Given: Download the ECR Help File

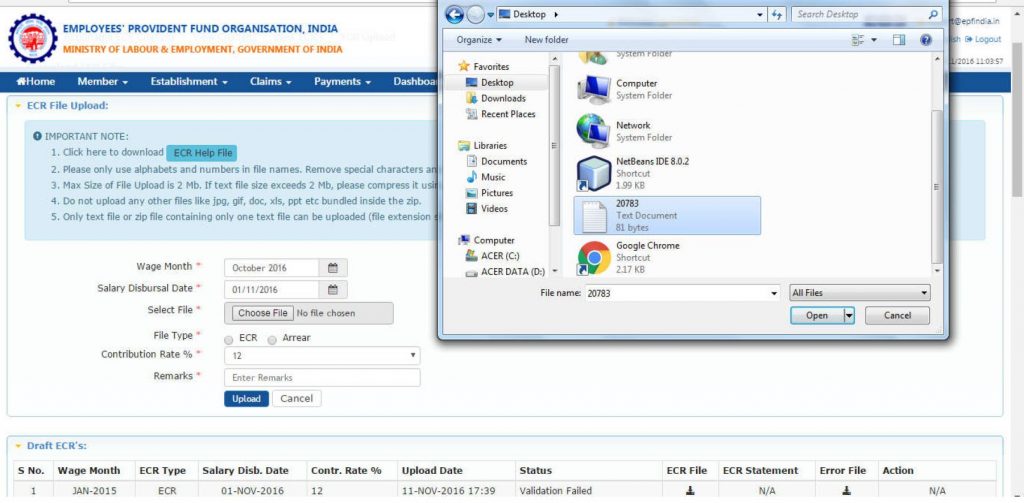Looking at the screenshot, I should tap(202, 154).
